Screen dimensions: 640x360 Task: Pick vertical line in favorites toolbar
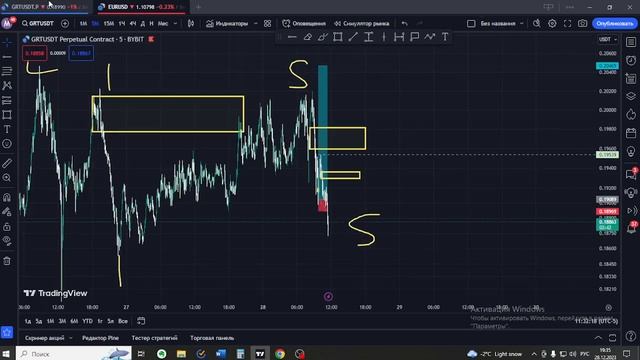[384, 37]
